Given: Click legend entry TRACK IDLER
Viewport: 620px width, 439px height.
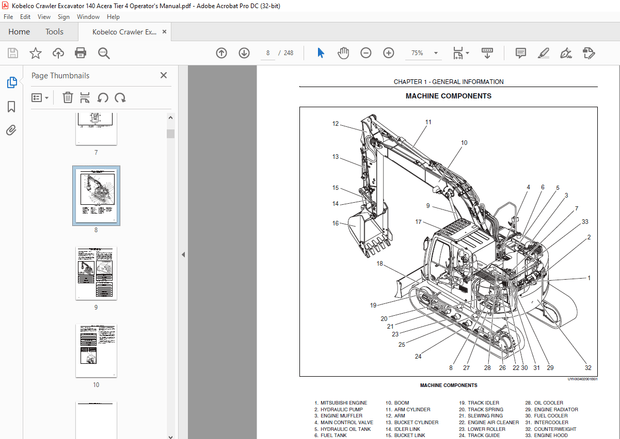Looking at the screenshot, I should [x=483, y=403].
